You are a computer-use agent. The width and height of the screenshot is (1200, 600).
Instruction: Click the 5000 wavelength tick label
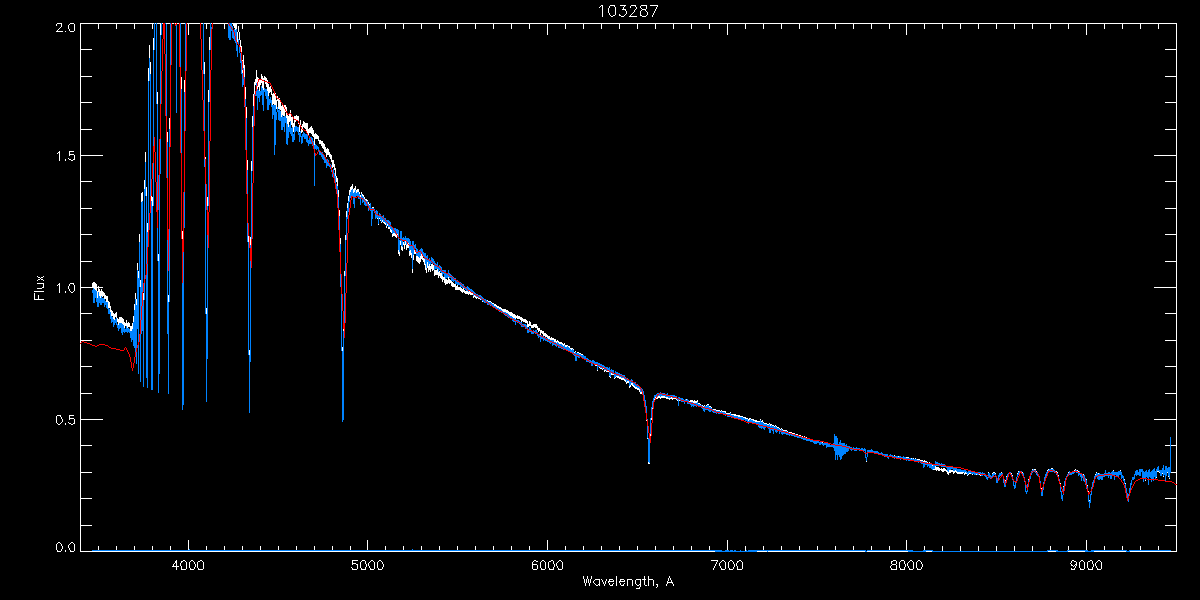(x=367, y=564)
